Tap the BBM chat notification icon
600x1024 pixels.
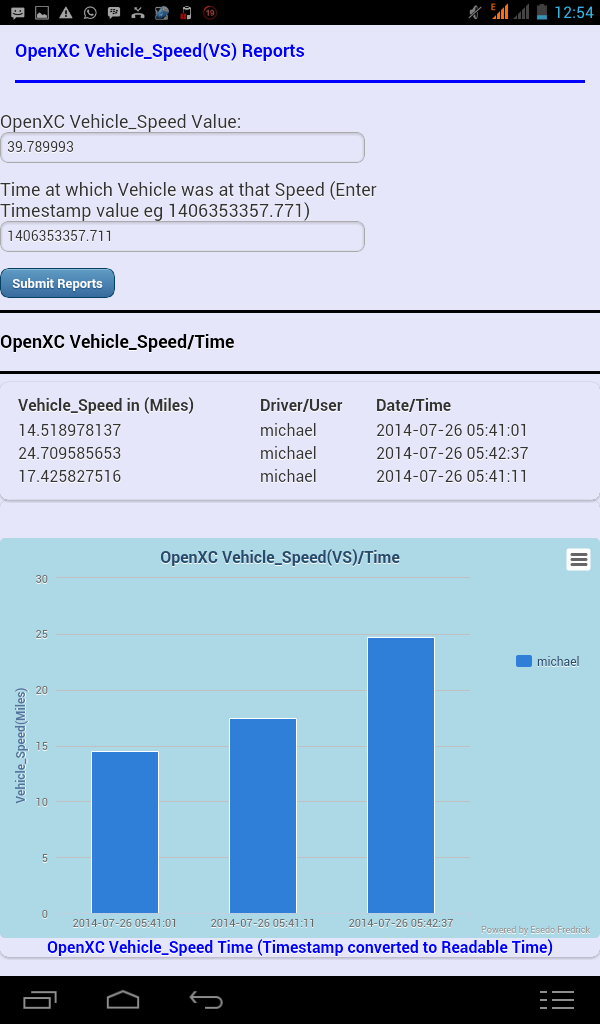(x=114, y=12)
